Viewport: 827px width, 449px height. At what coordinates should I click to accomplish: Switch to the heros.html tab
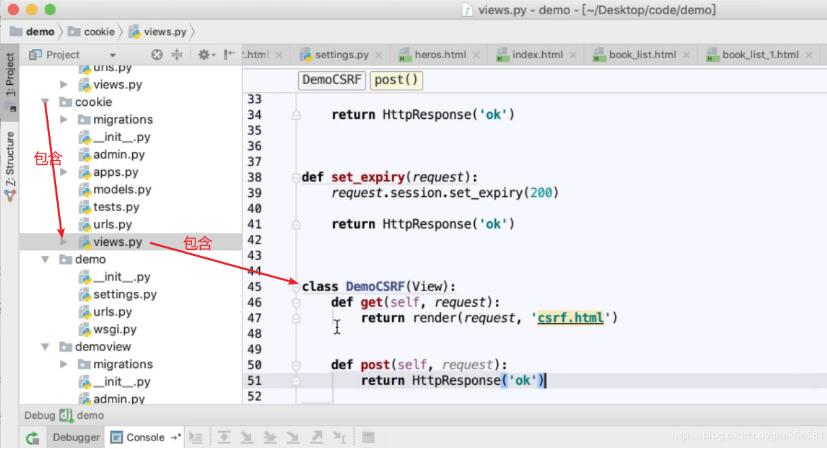coord(438,55)
